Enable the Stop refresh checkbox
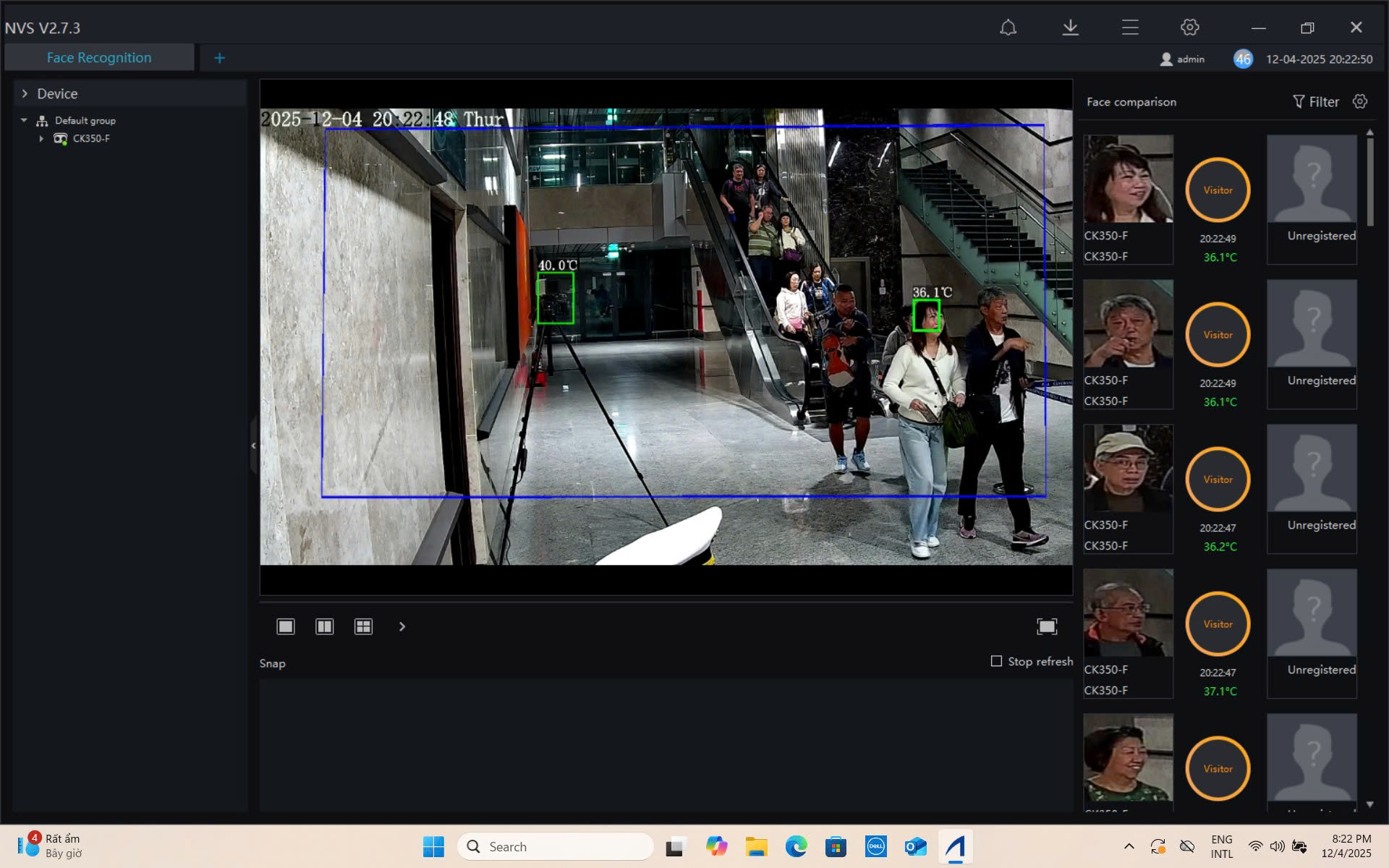The height and width of the screenshot is (868, 1389). (996, 661)
